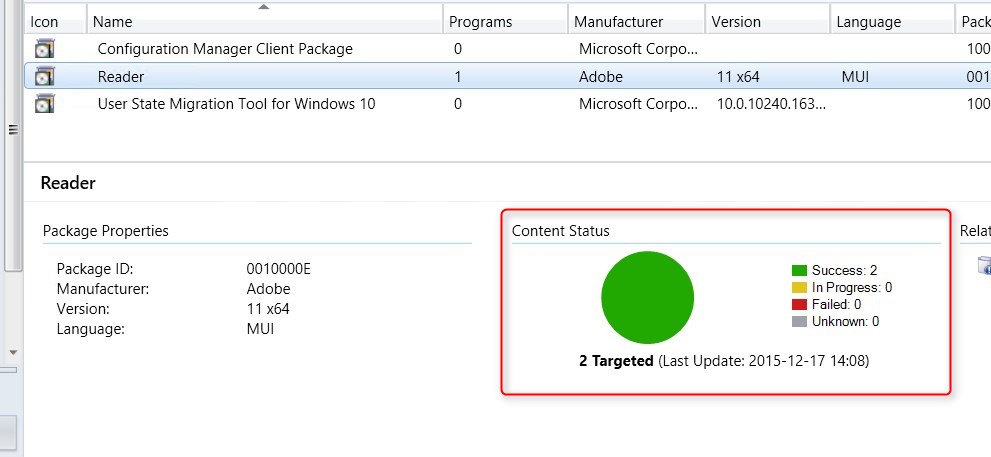
Task: Click the Icon column header
Action: click(x=56, y=21)
